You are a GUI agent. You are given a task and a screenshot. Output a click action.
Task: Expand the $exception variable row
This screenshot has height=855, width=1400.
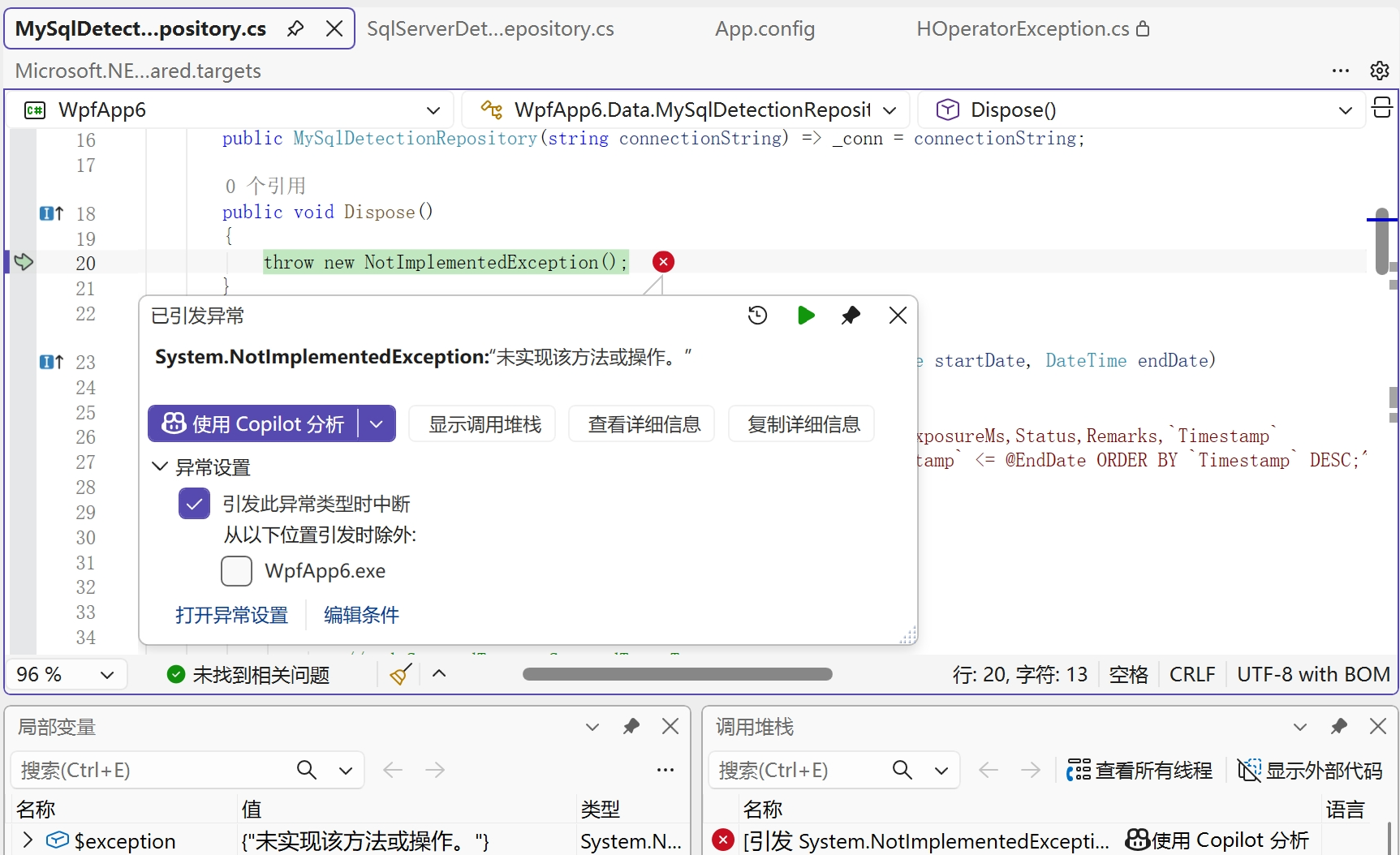(x=28, y=840)
